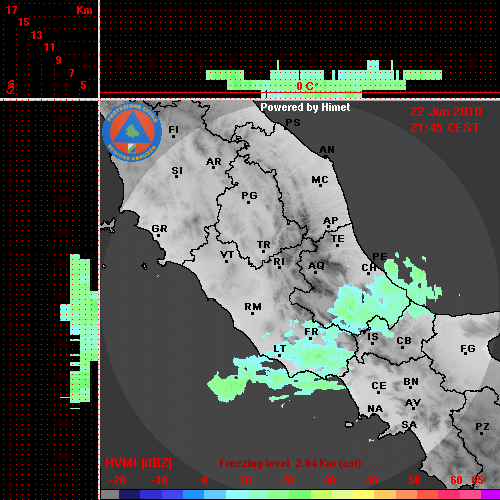Screen dimensions: 500x500
Task: Click the 'GR' city marker
Action: (x=159, y=230)
